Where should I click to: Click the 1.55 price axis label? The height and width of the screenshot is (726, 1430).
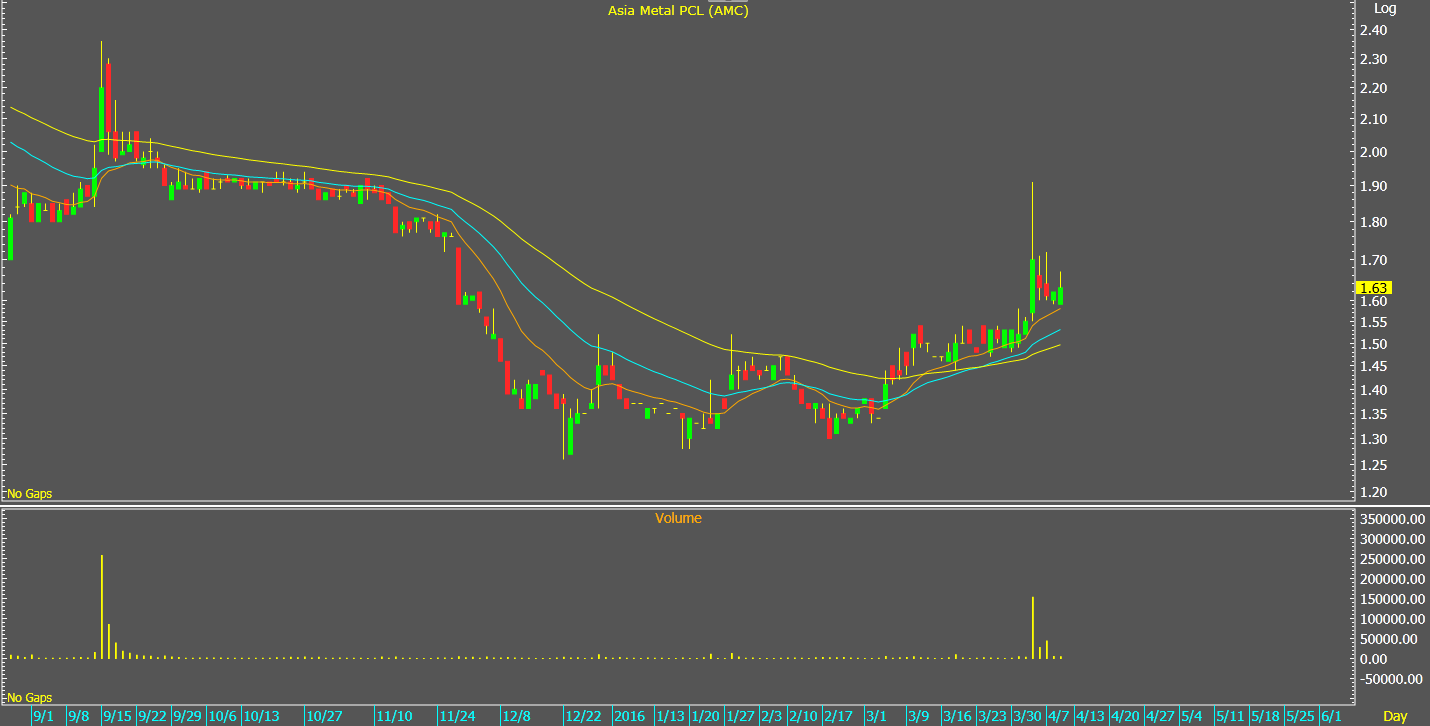click(x=1373, y=323)
